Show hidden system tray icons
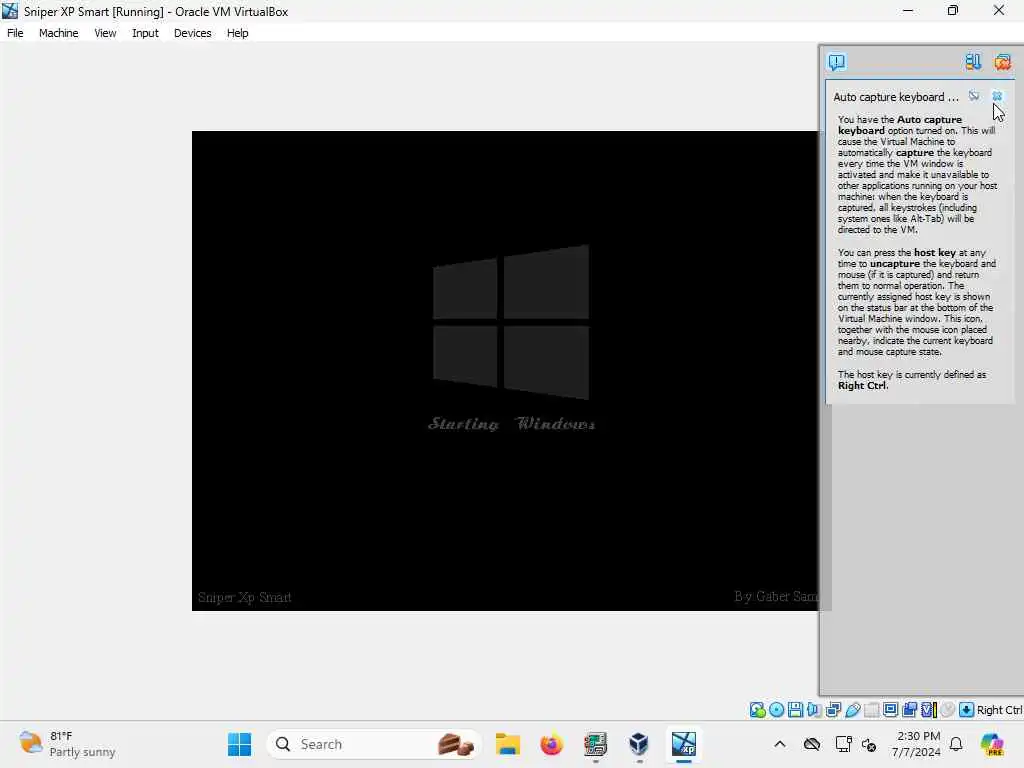Image resolution: width=1024 pixels, height=768 pixels. [780, 744]
